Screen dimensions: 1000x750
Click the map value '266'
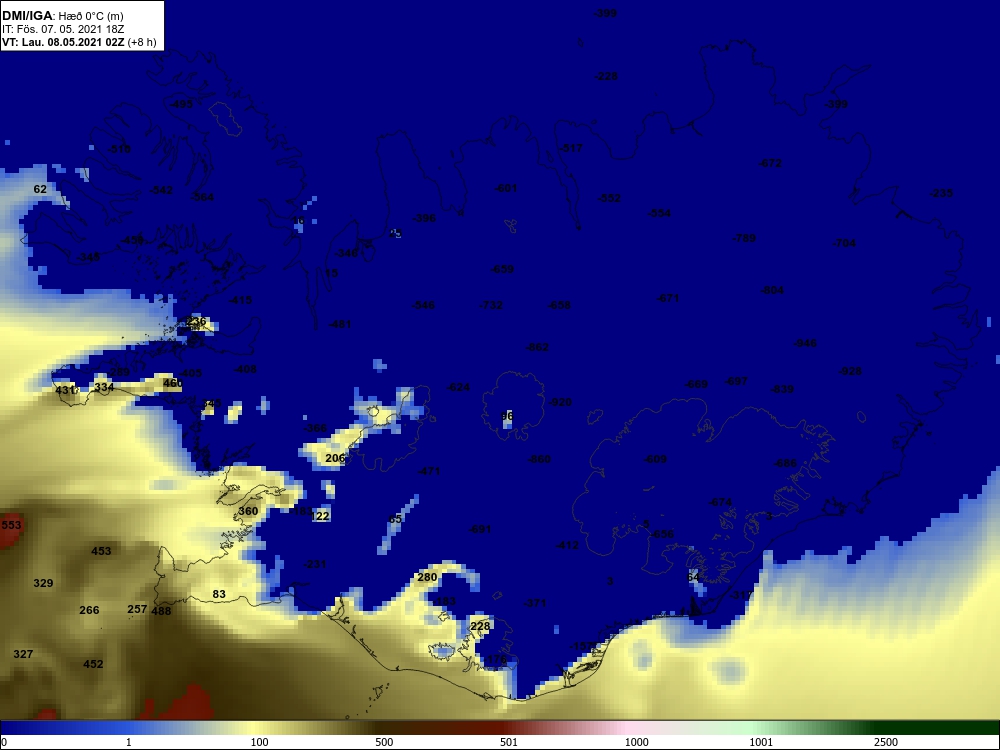pyautogui.click(x=89, y=610)
